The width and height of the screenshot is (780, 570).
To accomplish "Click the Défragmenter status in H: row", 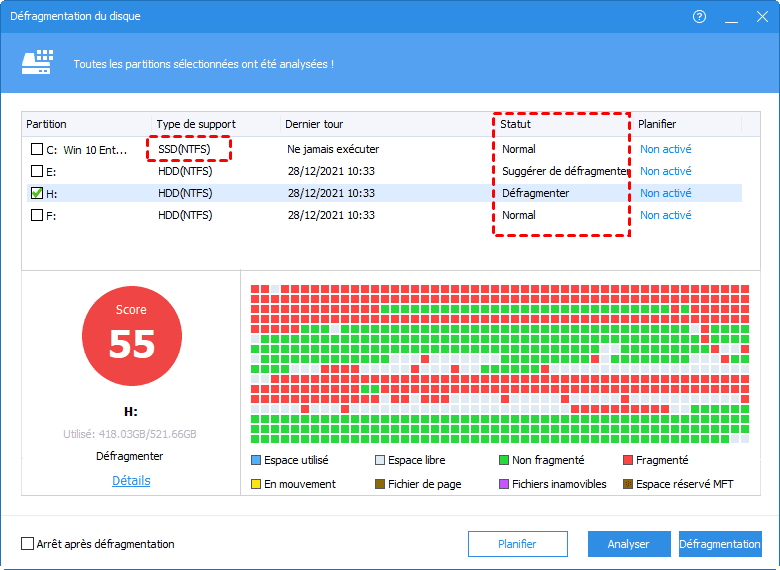I will [535, 193].
